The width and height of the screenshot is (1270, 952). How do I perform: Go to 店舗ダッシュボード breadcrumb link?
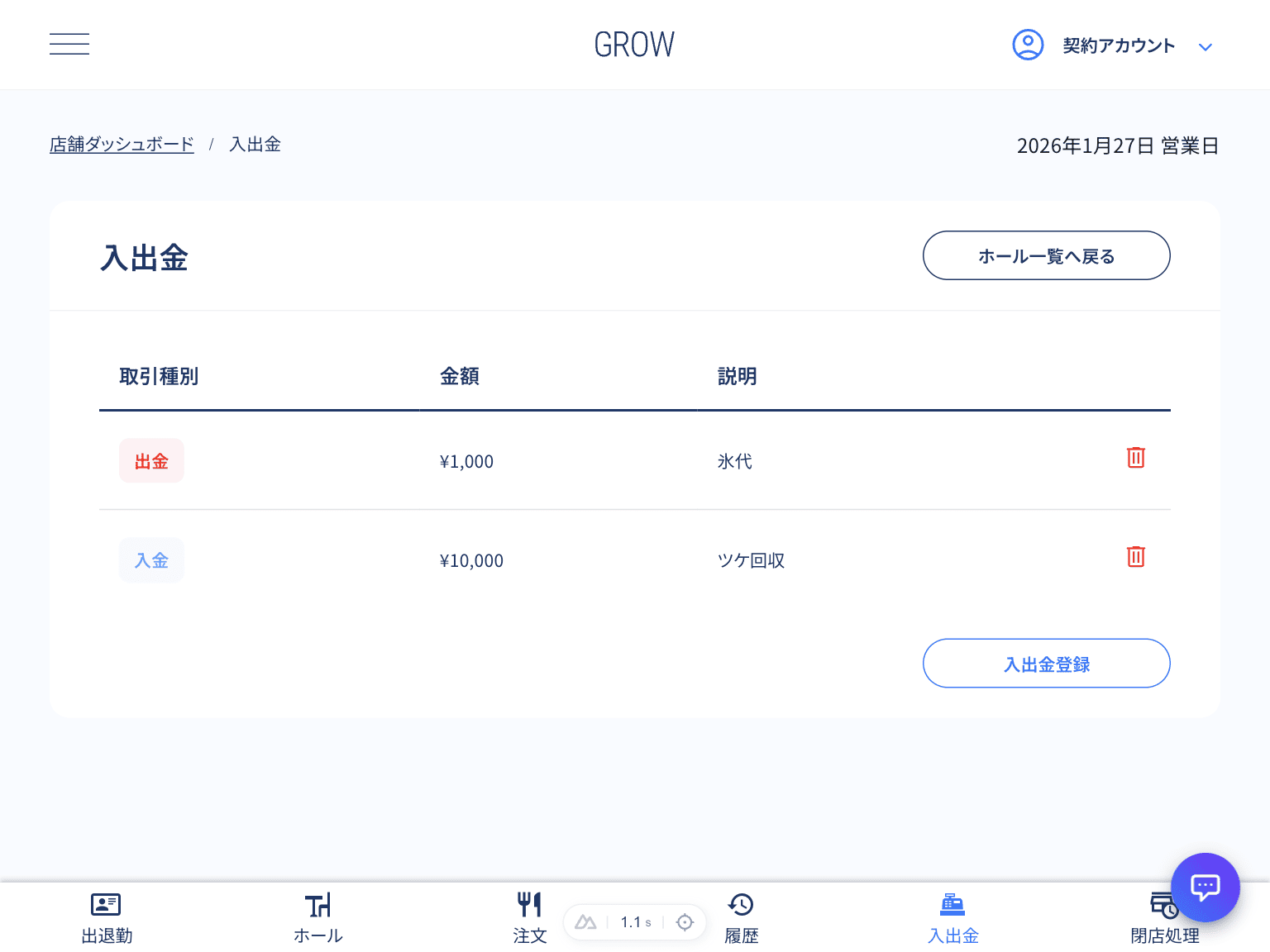[x=122, y=145]
